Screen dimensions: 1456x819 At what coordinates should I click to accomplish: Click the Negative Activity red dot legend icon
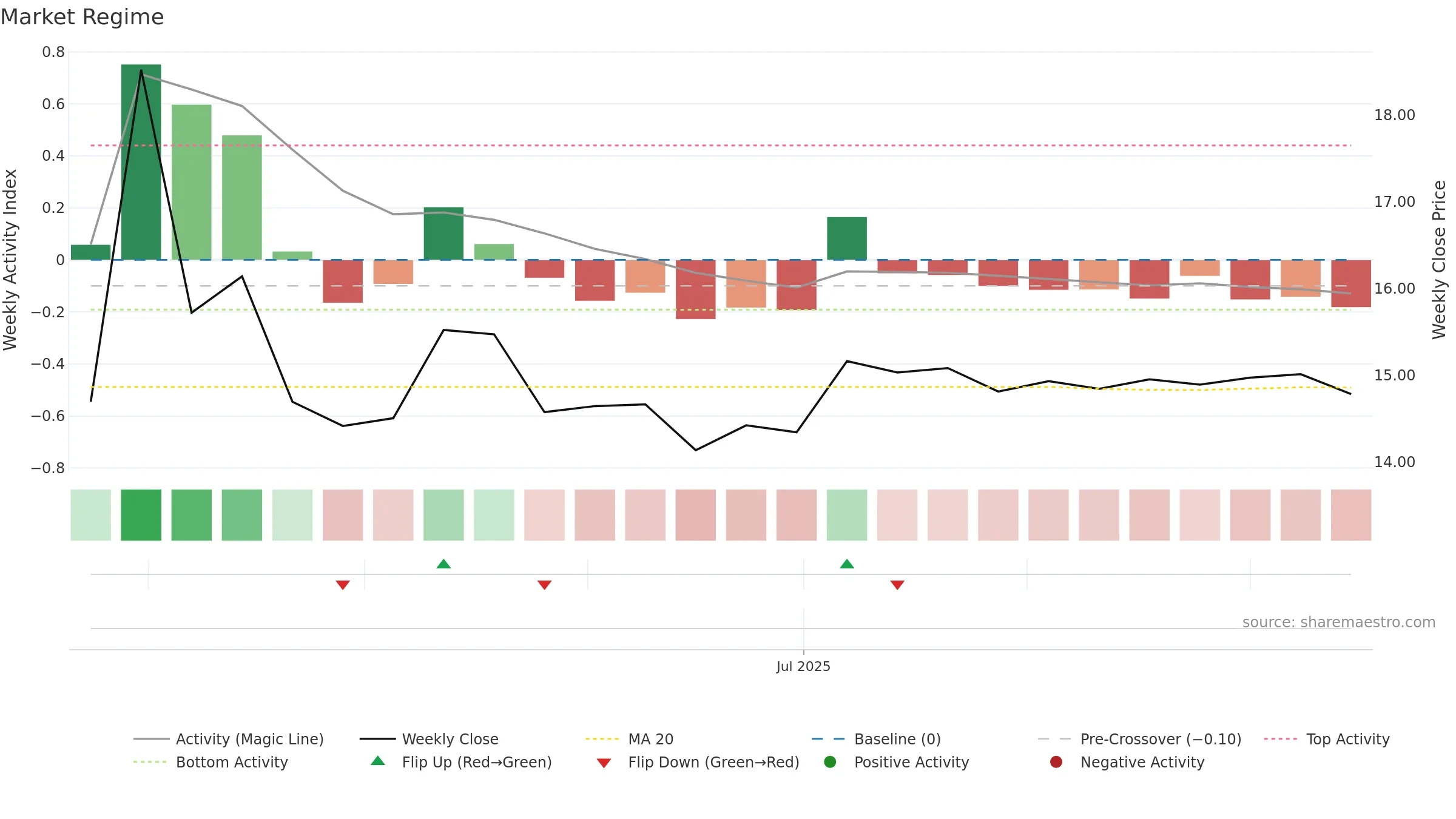tap(1056, 762)
